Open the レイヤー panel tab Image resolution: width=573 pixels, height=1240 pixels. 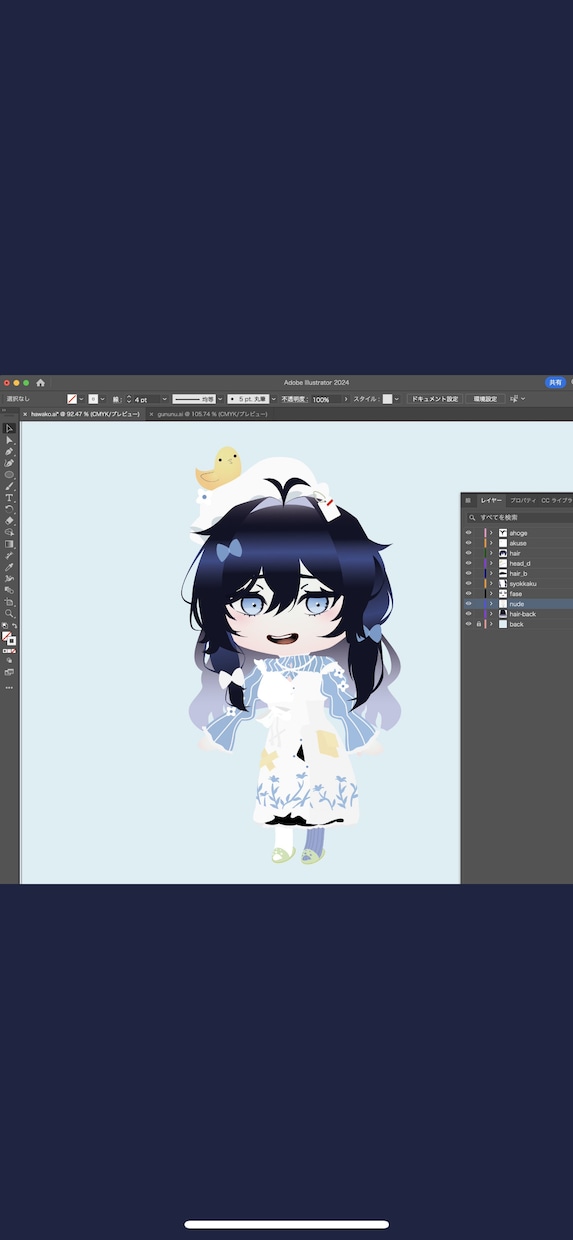491,500
